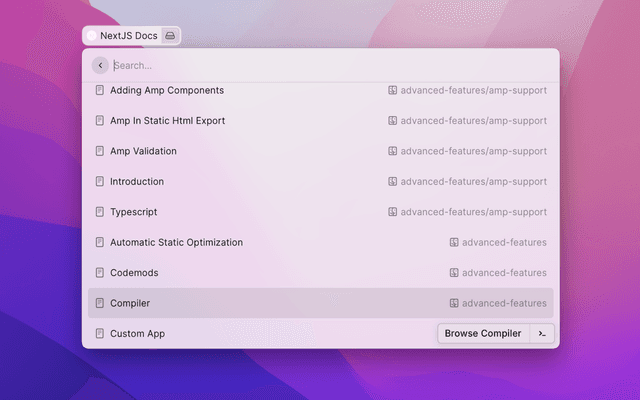Image resolution: width=640 pixels, height=400 pixels.
Task: Click the category icon next to Compiler's advanced-features
Action: (x=454, y=303)
